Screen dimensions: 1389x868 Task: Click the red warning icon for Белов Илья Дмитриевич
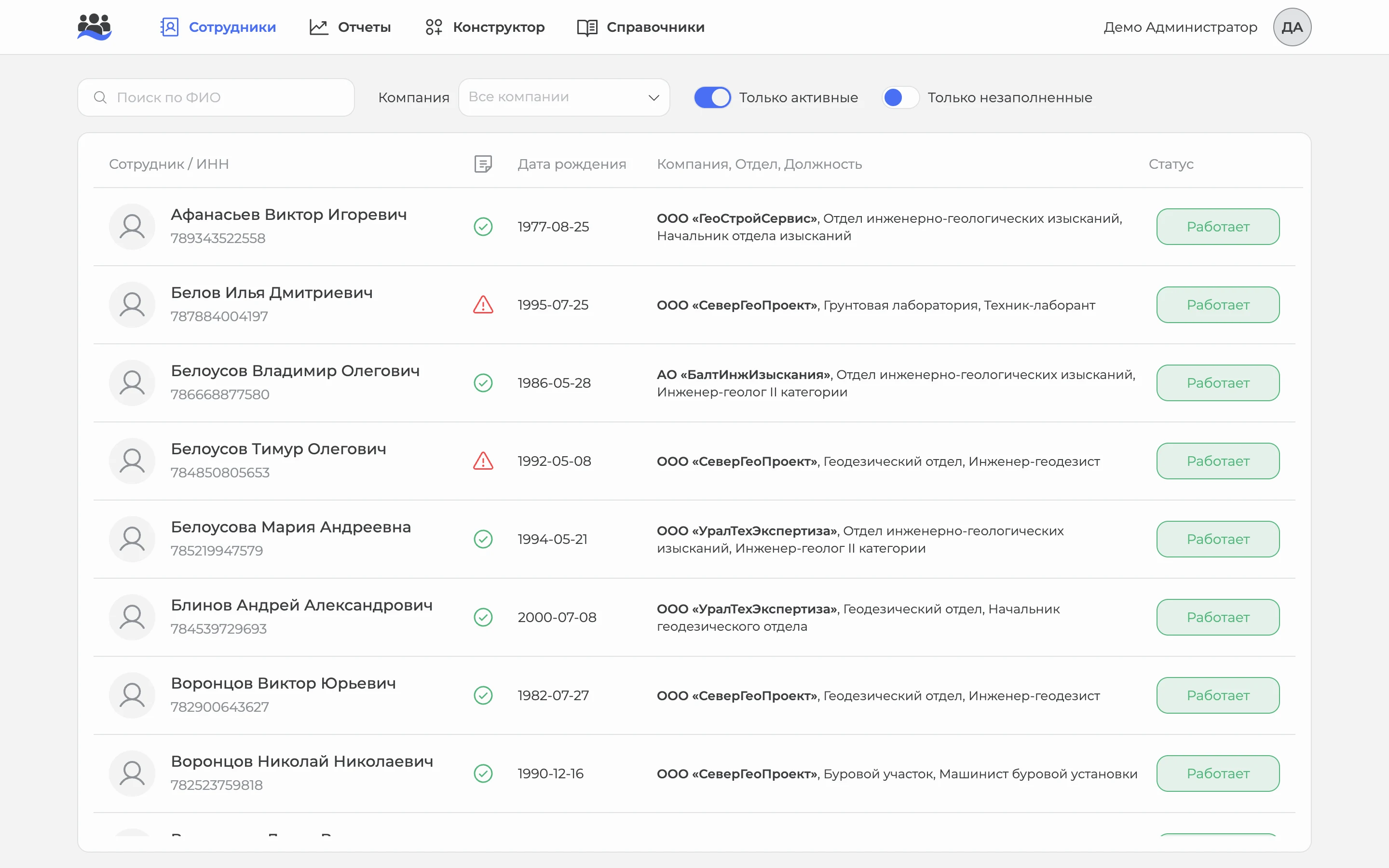pos(483,305)
